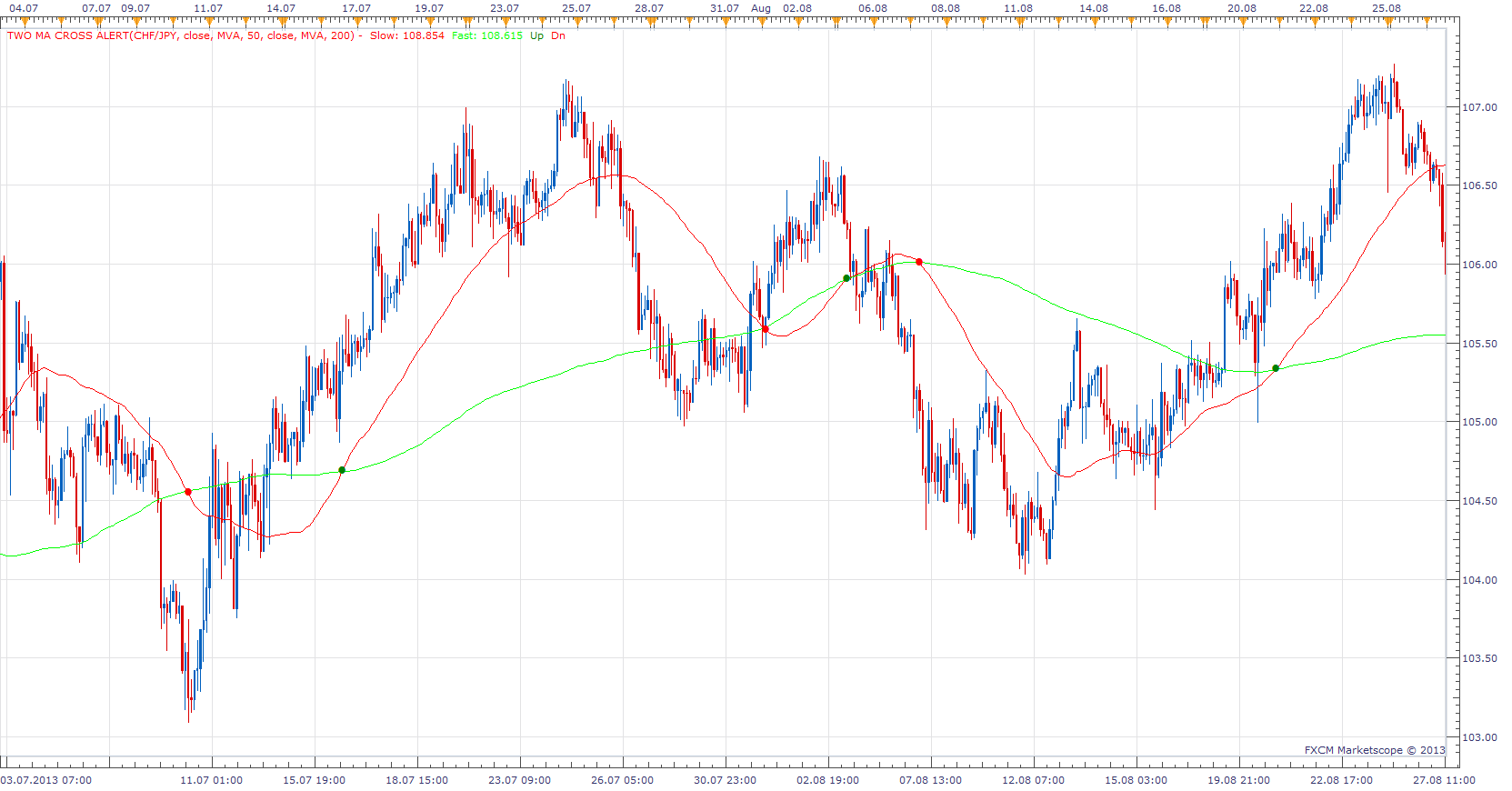Click the red cross dot near 30.07 23:00
The height and width of the screenshot is (791, 1512).
(x=766, y=329)
